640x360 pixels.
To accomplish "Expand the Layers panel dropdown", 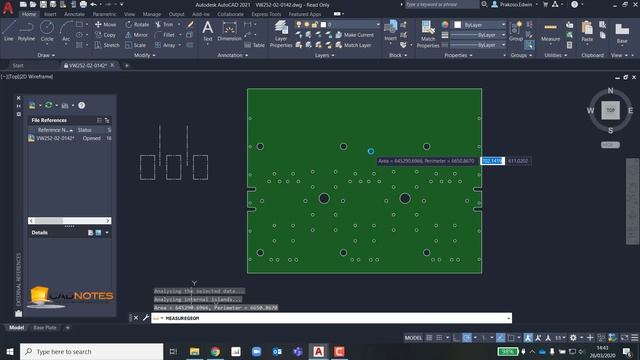I will 324,55.
